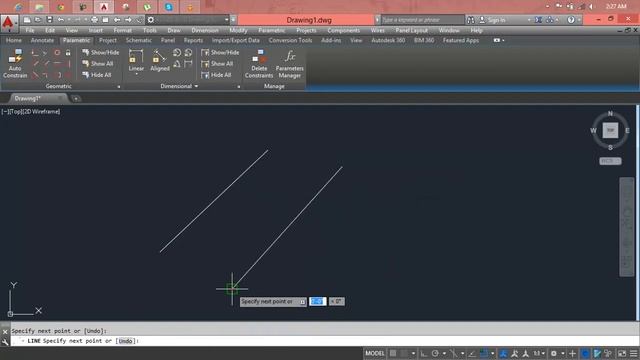
Task: Open the Parametric menu in menu bar
Action: coord(271,30)
